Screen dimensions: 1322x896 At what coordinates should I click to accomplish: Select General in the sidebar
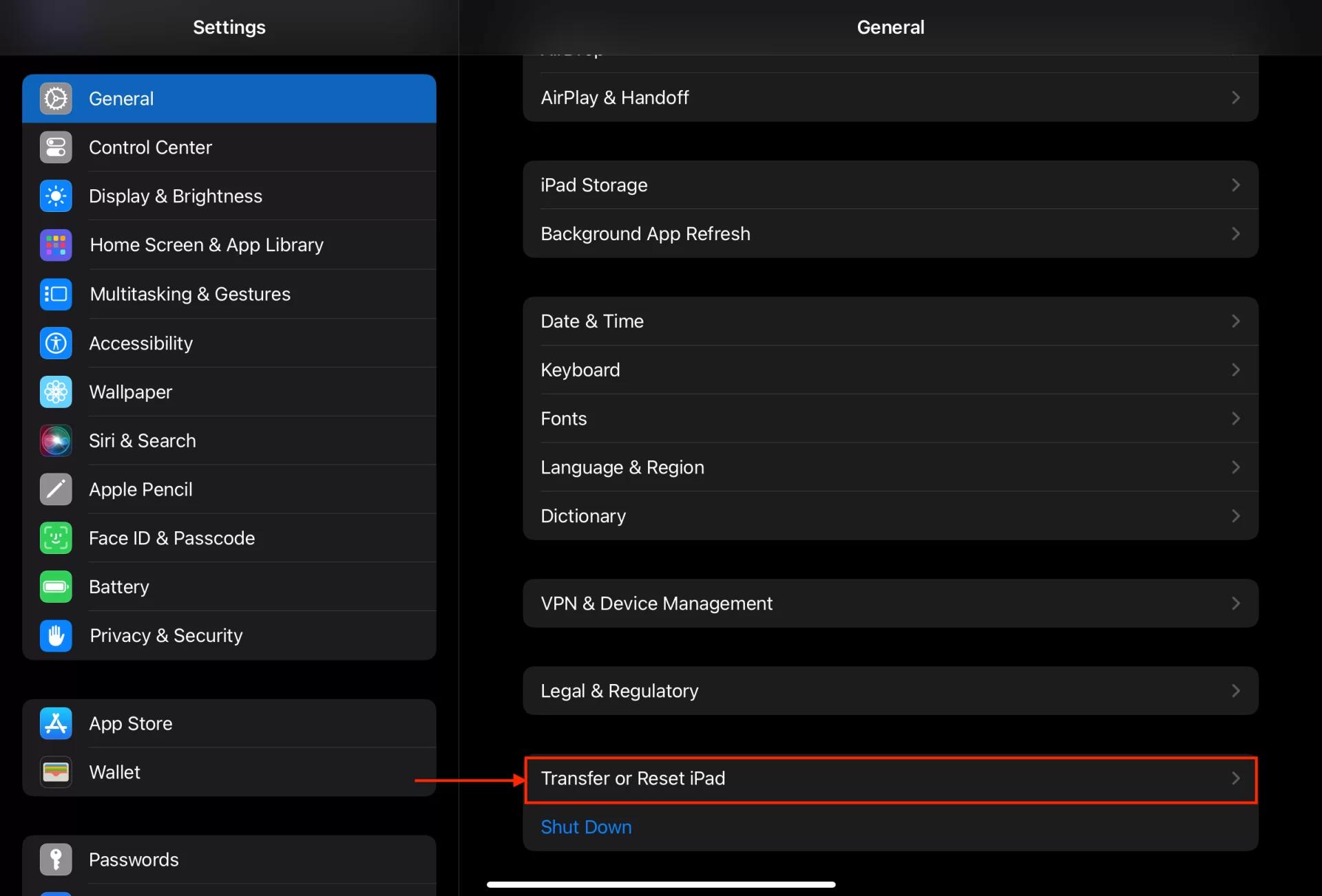coord(229,98)
